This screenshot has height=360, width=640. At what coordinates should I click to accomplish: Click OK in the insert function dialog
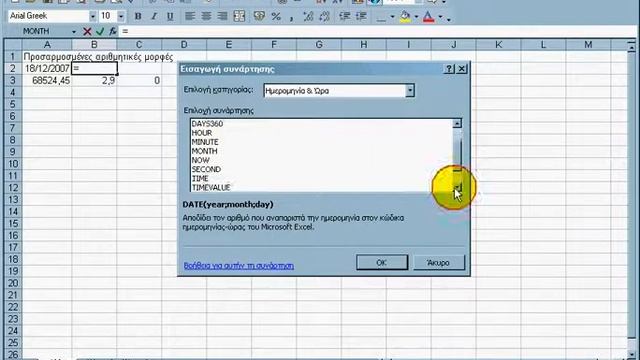click(382, 262)
